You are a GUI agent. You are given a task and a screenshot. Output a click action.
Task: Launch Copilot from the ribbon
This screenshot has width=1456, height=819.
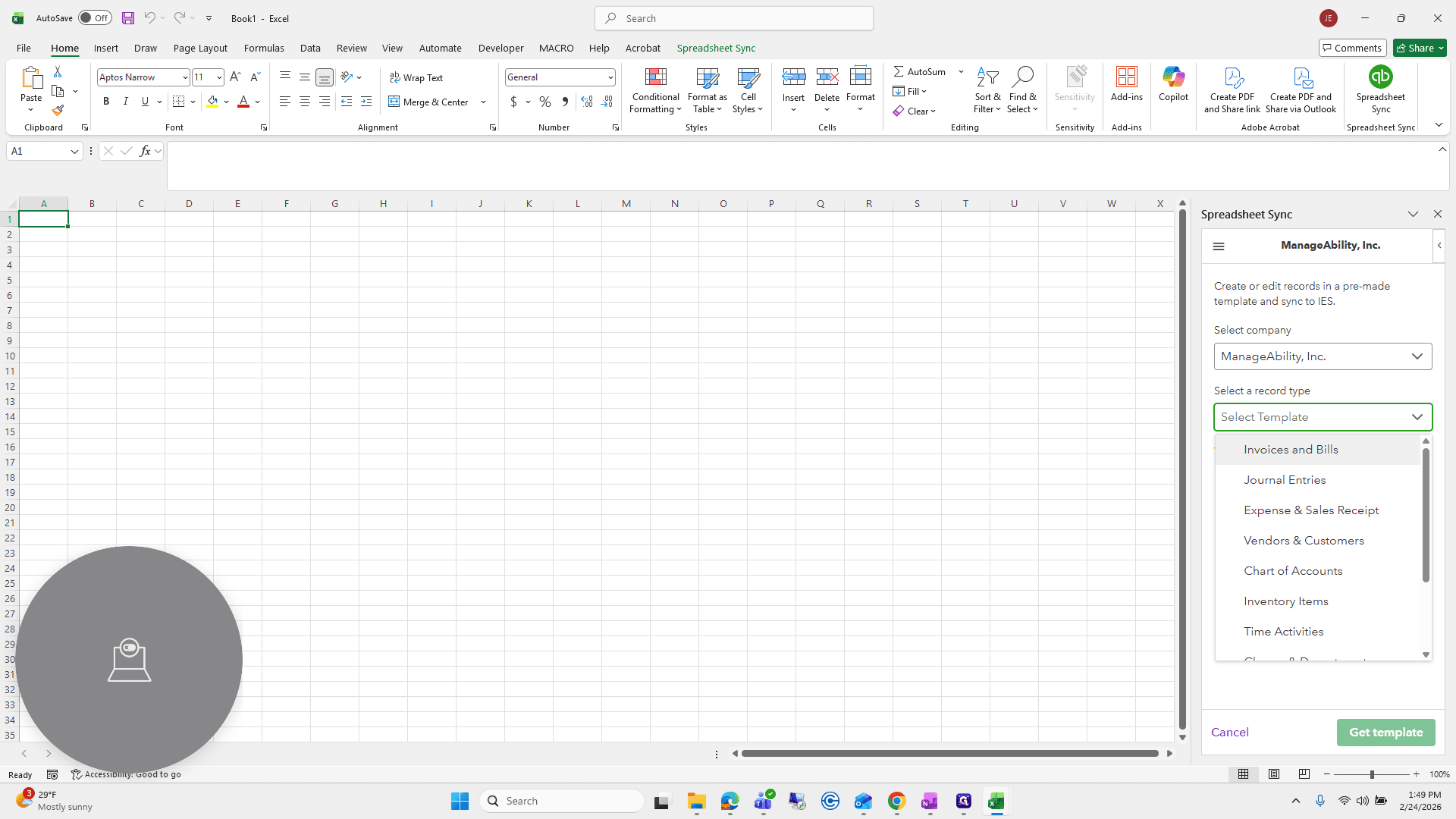1173,83
